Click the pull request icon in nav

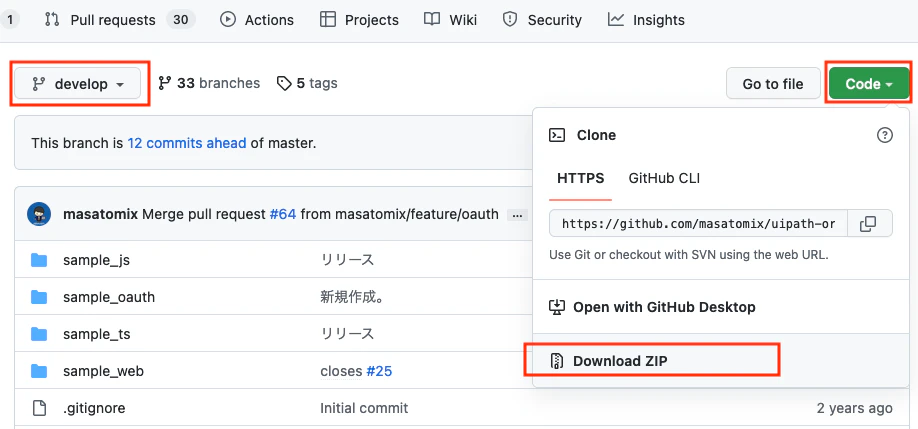[52, 20]
